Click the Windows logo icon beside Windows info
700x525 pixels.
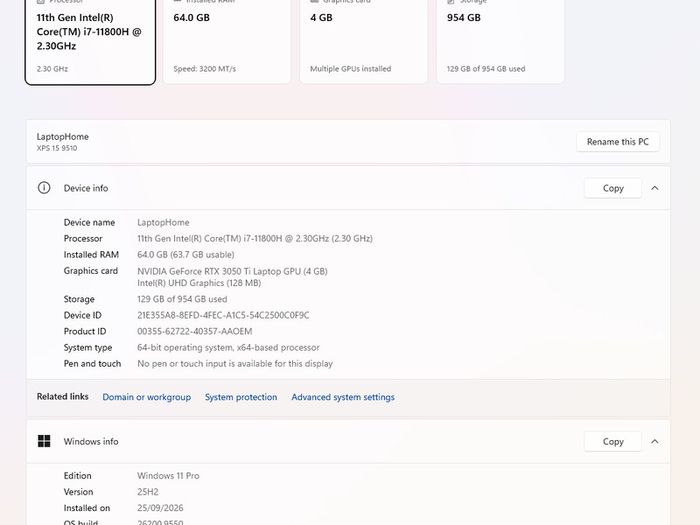pos(44,442)
